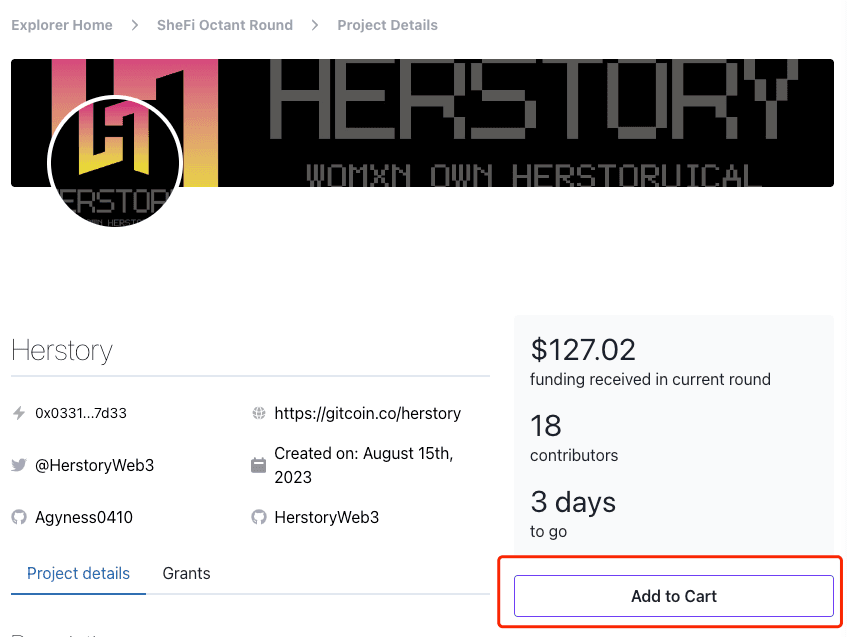Click chevron after SheFi Octant Round
The image size is (847, 637).
coord(315,25)
